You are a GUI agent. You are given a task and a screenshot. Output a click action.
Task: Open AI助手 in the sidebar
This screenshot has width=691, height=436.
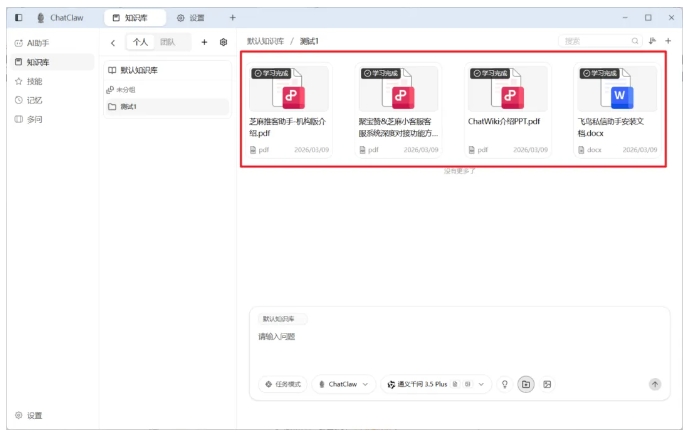[52, 43]
